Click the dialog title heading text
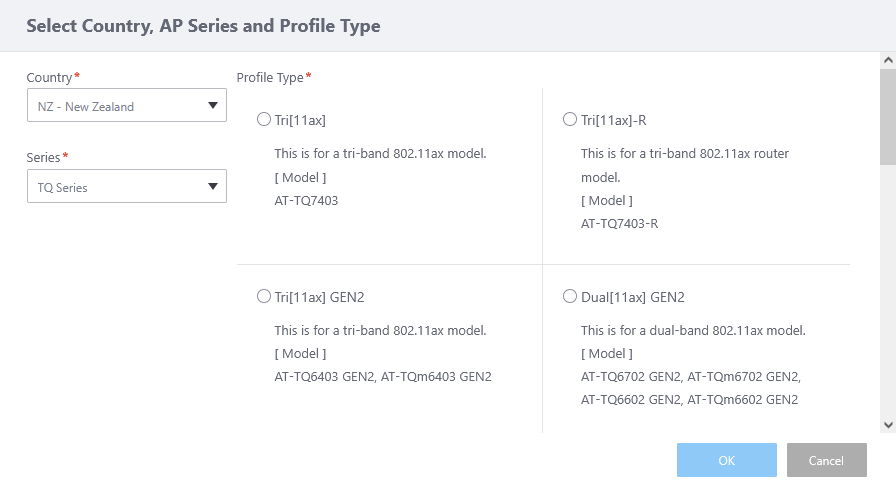Viewport: 896px width, 486px height. (203, 26)
